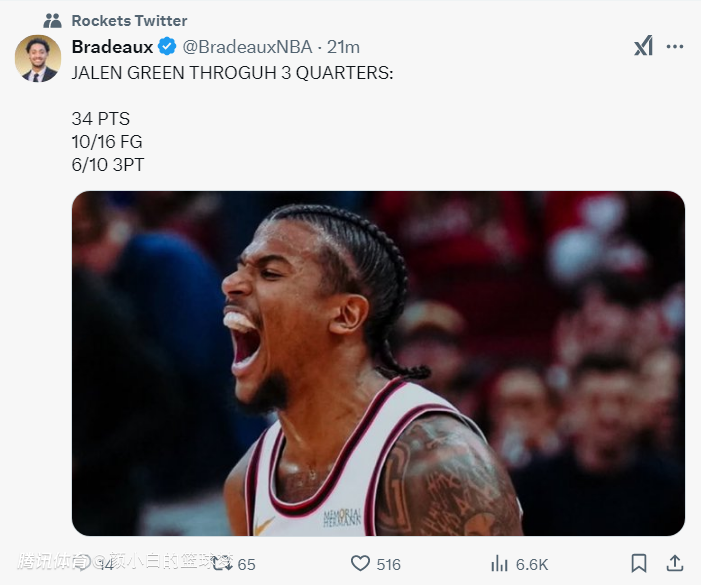701x585 pixels.
Task: Click the Rockets Twitter community people icon
Action: click(x=53, y=20)
